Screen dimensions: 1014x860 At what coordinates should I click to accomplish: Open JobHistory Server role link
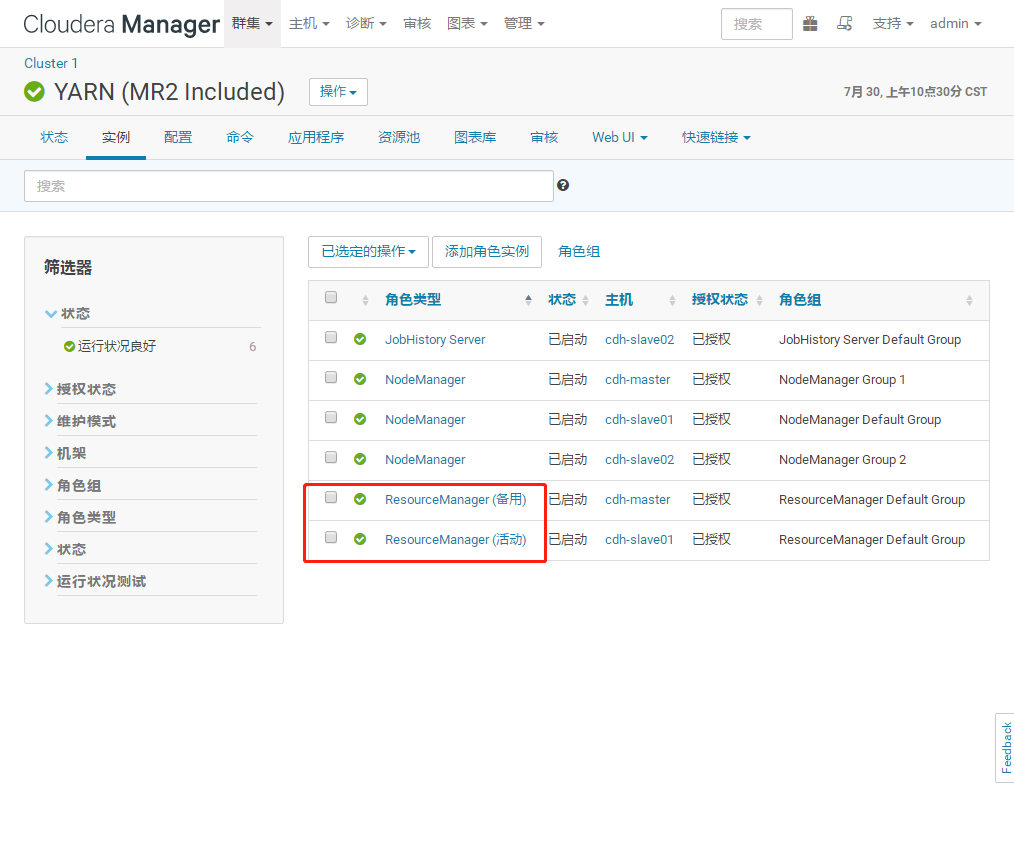[x=435, y=339]
